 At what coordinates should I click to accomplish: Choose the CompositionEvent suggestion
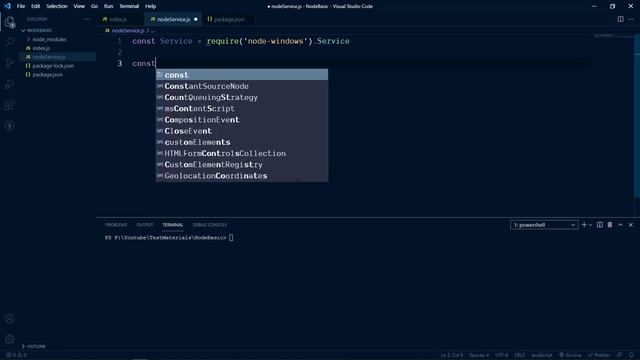tap(242, 120)
